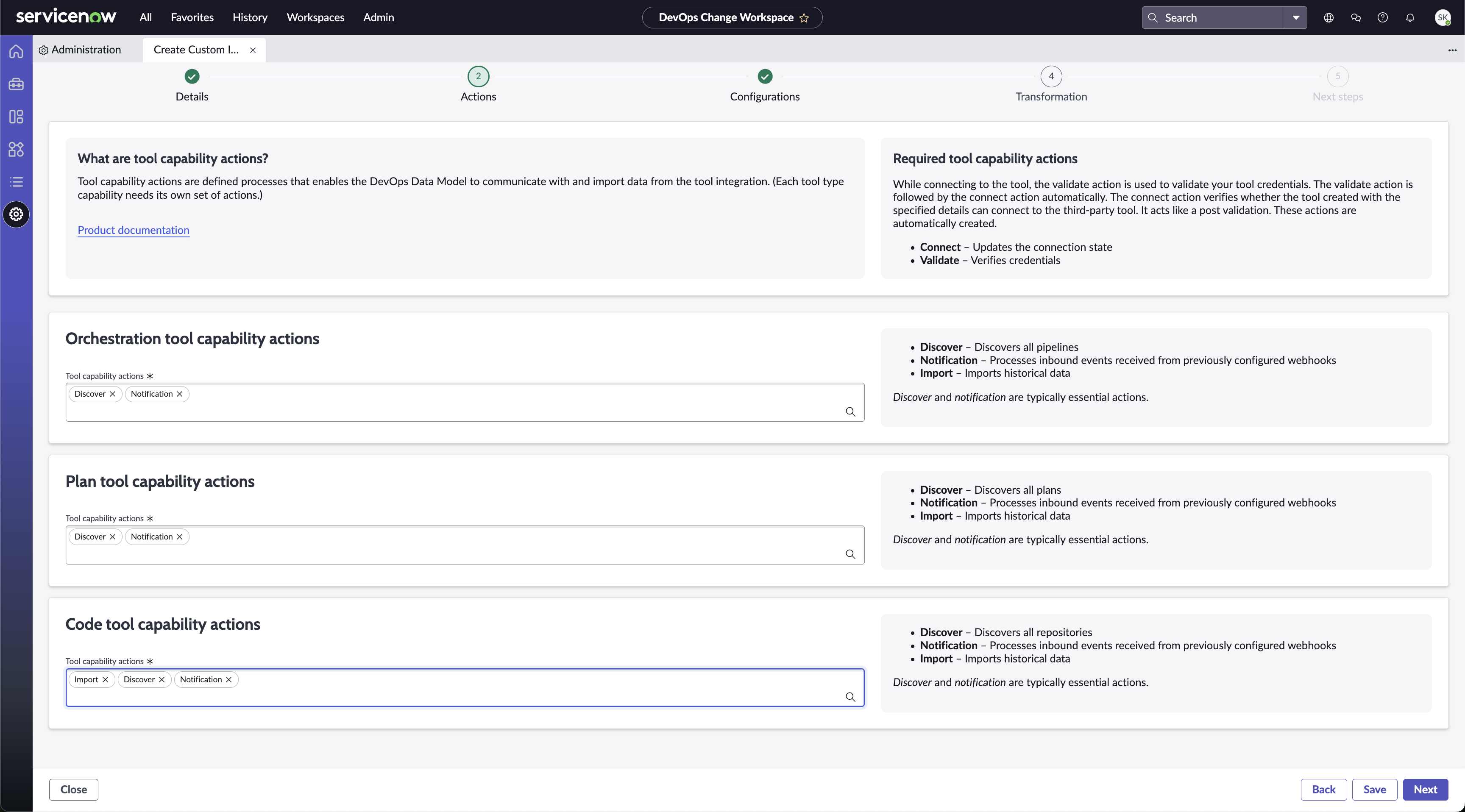The height and width of the screenshot is (812, 1465).
Task: Open the globe scope selector icon
Action: pyautogui.click(x=1329, y=18)
